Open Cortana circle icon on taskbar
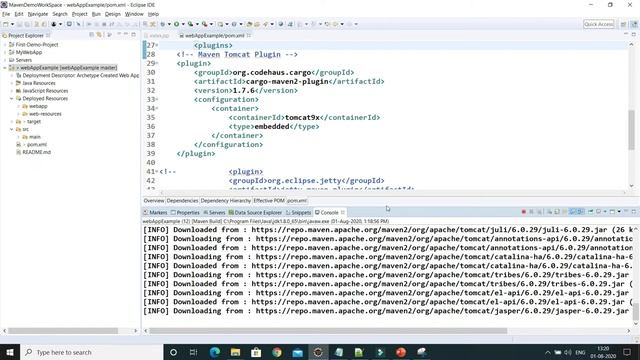The width and height of the screenshot is (640, 360). click(173, 352)
